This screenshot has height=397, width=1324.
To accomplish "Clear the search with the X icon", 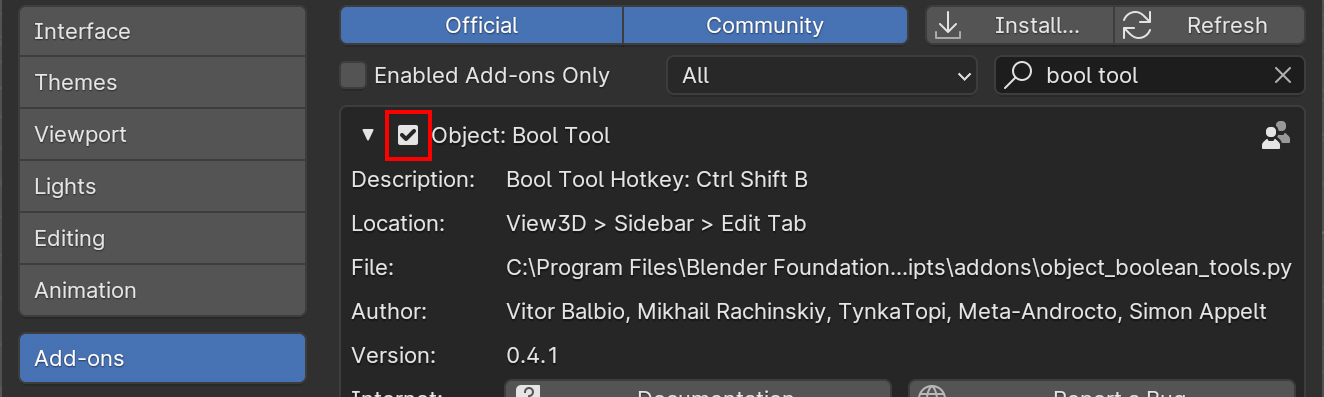I will click(1283, 75).
